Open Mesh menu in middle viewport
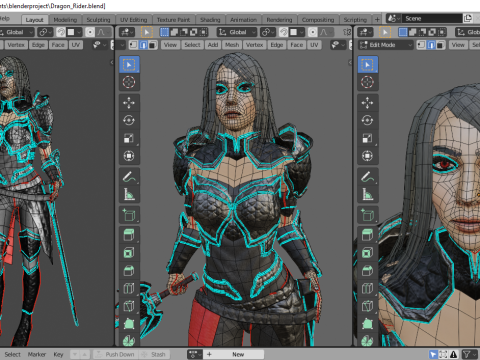The width and height of the screenshot is (480, 360). coord(232,45)
